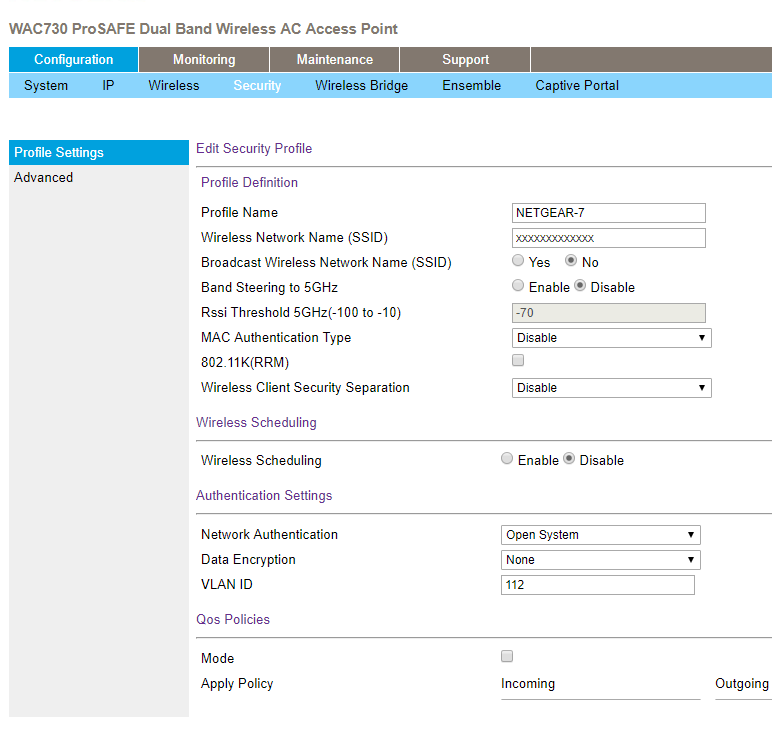
Task: Click the WAC730 ProSAFE page title
Action: pos(203,29)
